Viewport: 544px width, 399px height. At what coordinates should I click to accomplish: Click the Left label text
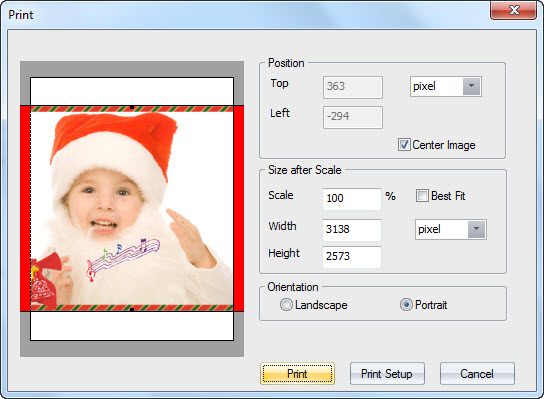[x=280, y=113]
